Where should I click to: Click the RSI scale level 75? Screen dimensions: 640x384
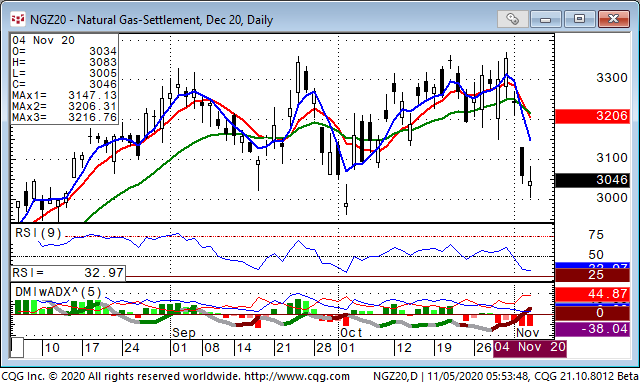pos(596,235)
